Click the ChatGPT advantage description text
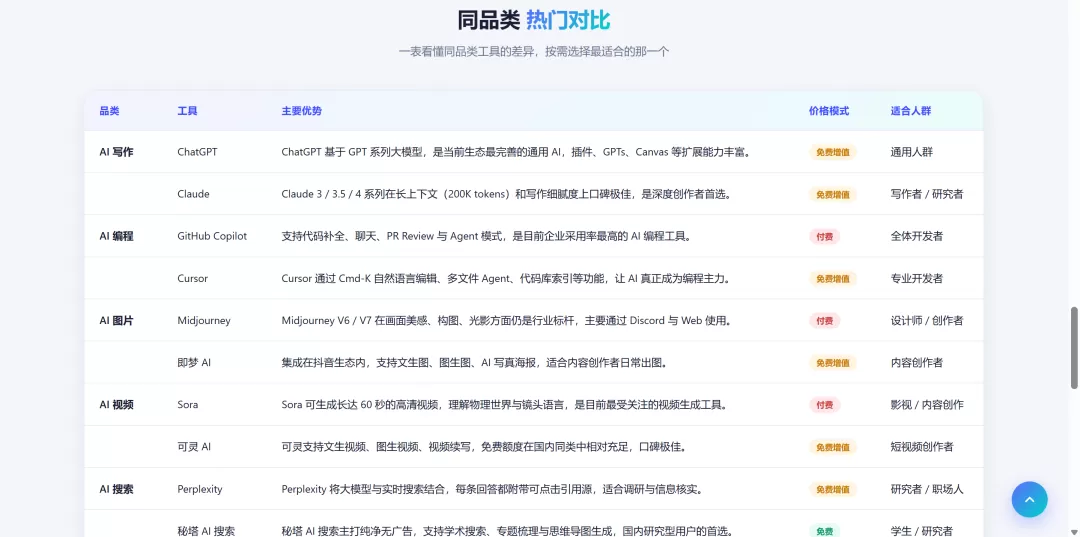This screenshot has width=1080, height=537. point(515,152)
